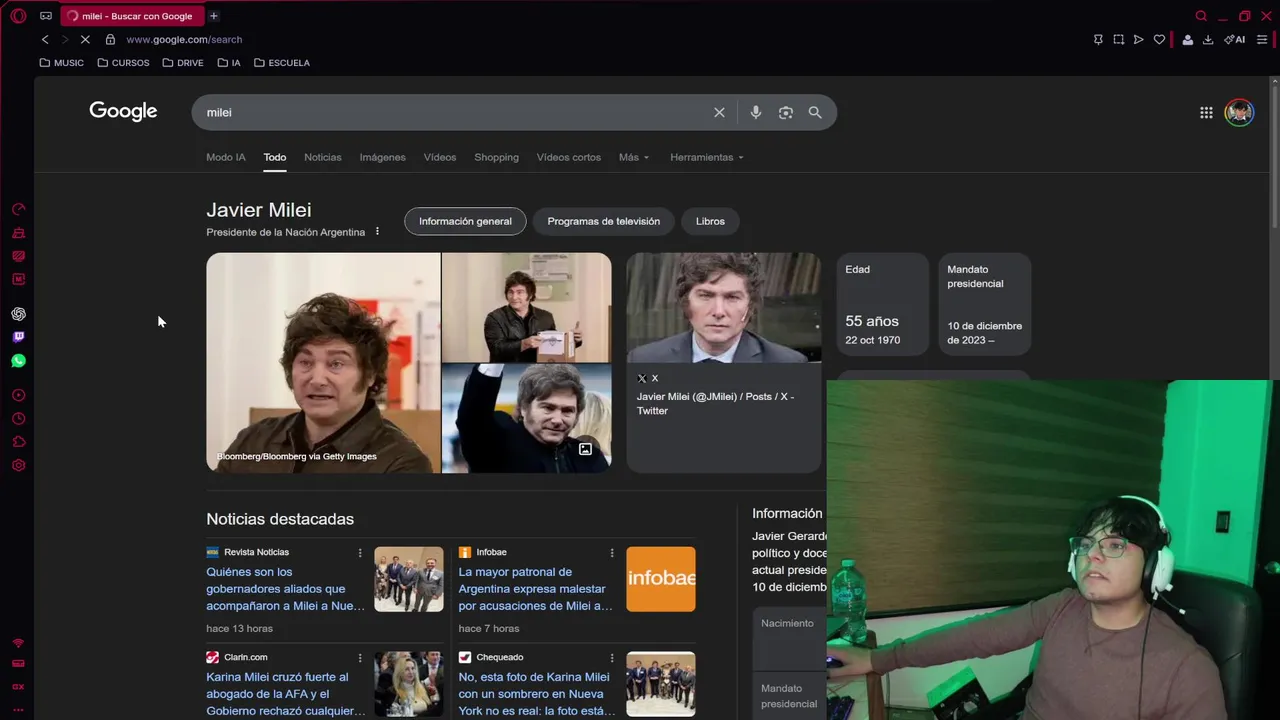1280x720 pixels.
Task: Open options for Chequeado article
Action: [612, 657]
